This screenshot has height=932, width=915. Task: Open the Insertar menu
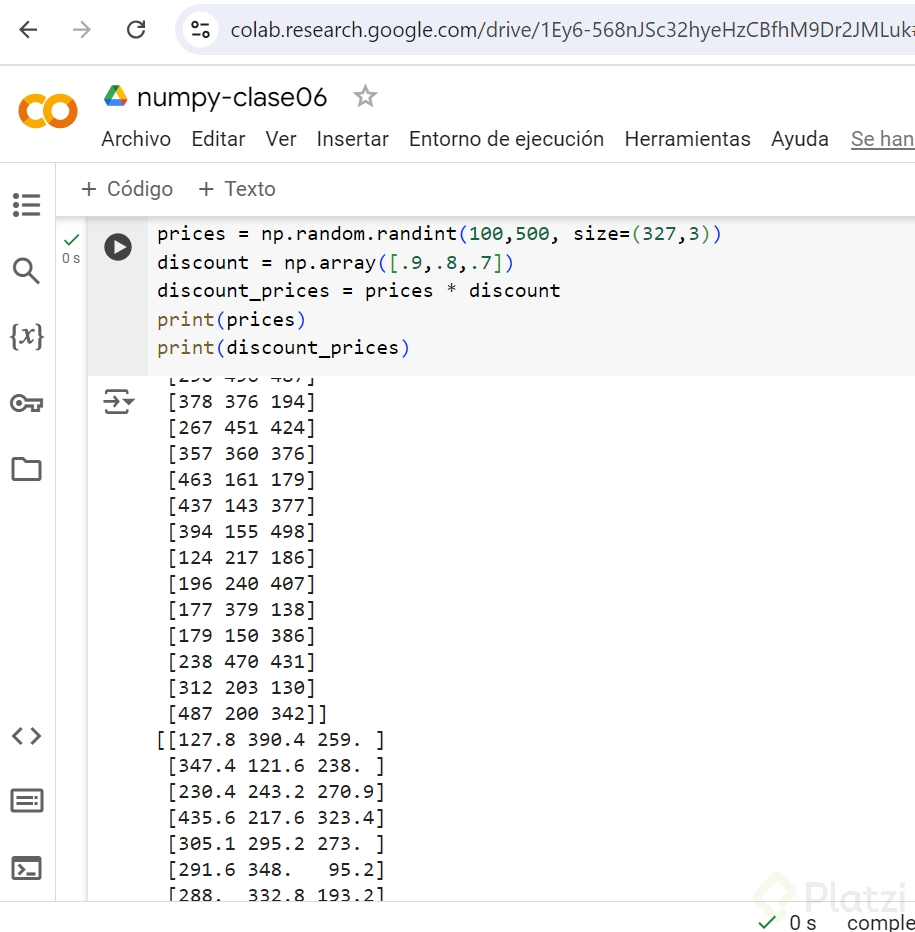(x=353, y=139)
